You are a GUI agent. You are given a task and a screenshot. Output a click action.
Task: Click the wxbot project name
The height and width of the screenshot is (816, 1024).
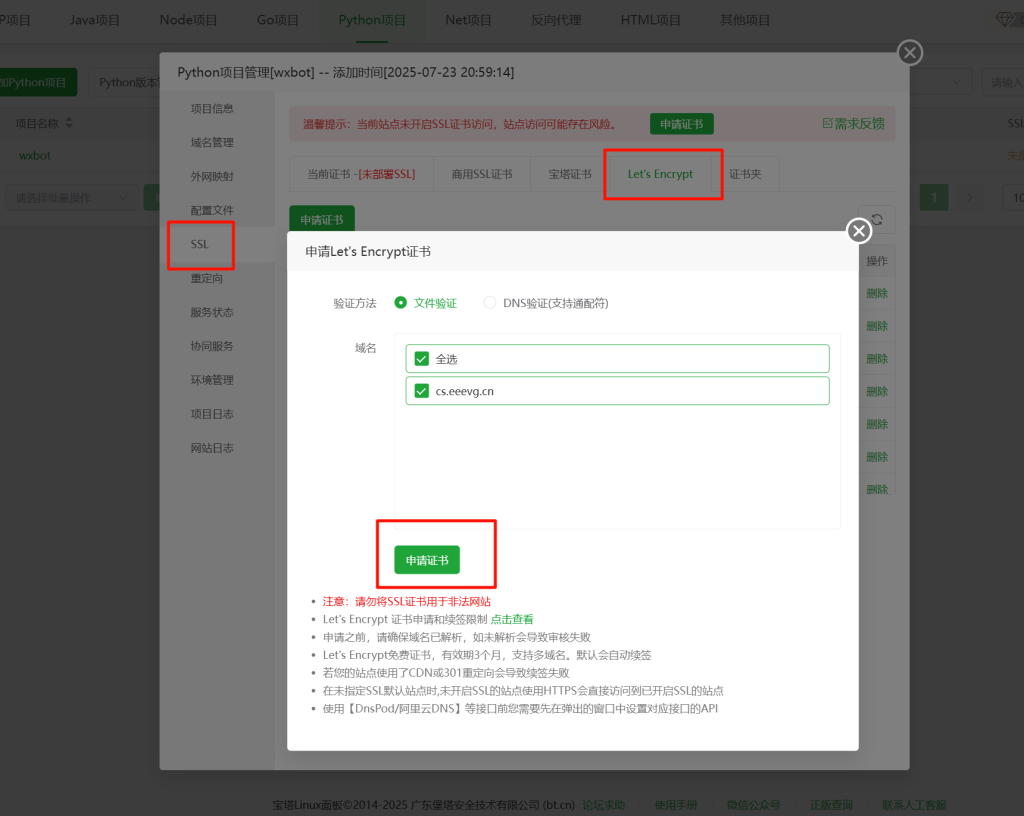35,155
